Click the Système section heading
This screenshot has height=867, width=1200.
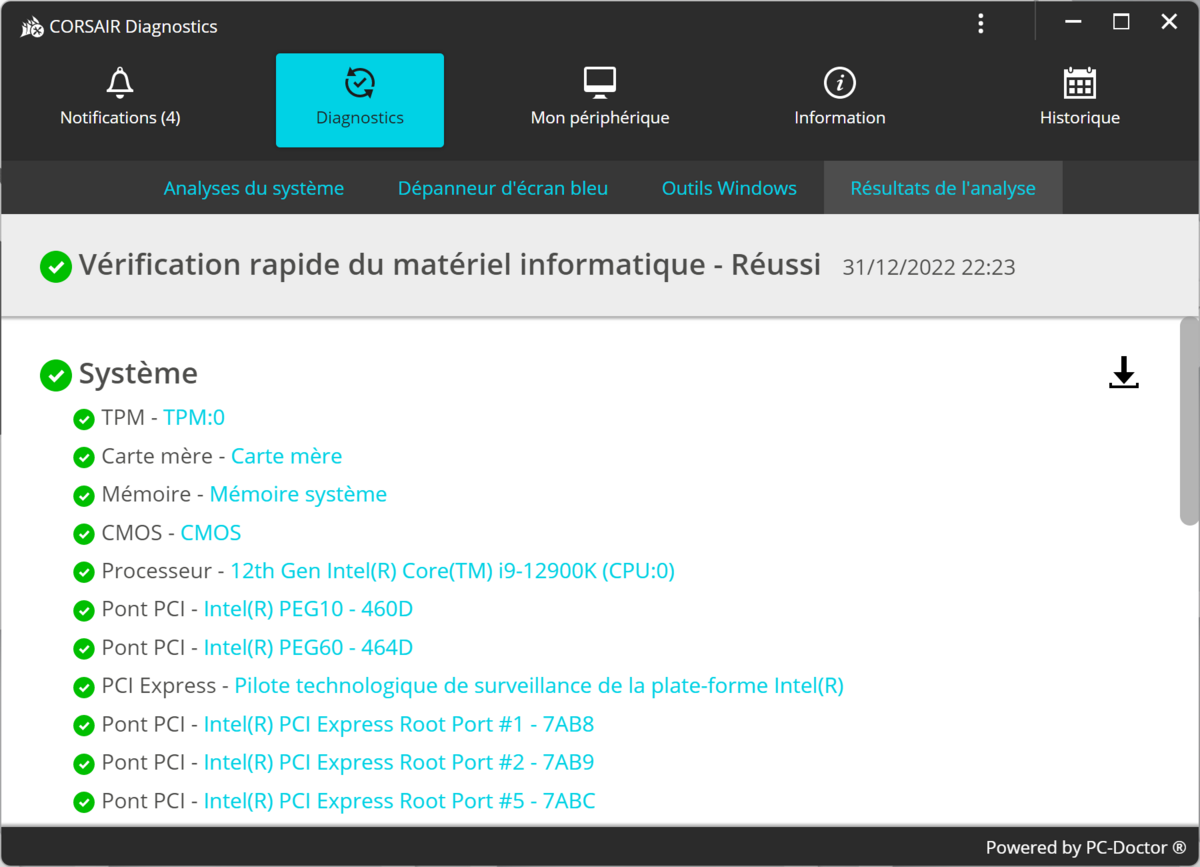[x=138, y=374]
